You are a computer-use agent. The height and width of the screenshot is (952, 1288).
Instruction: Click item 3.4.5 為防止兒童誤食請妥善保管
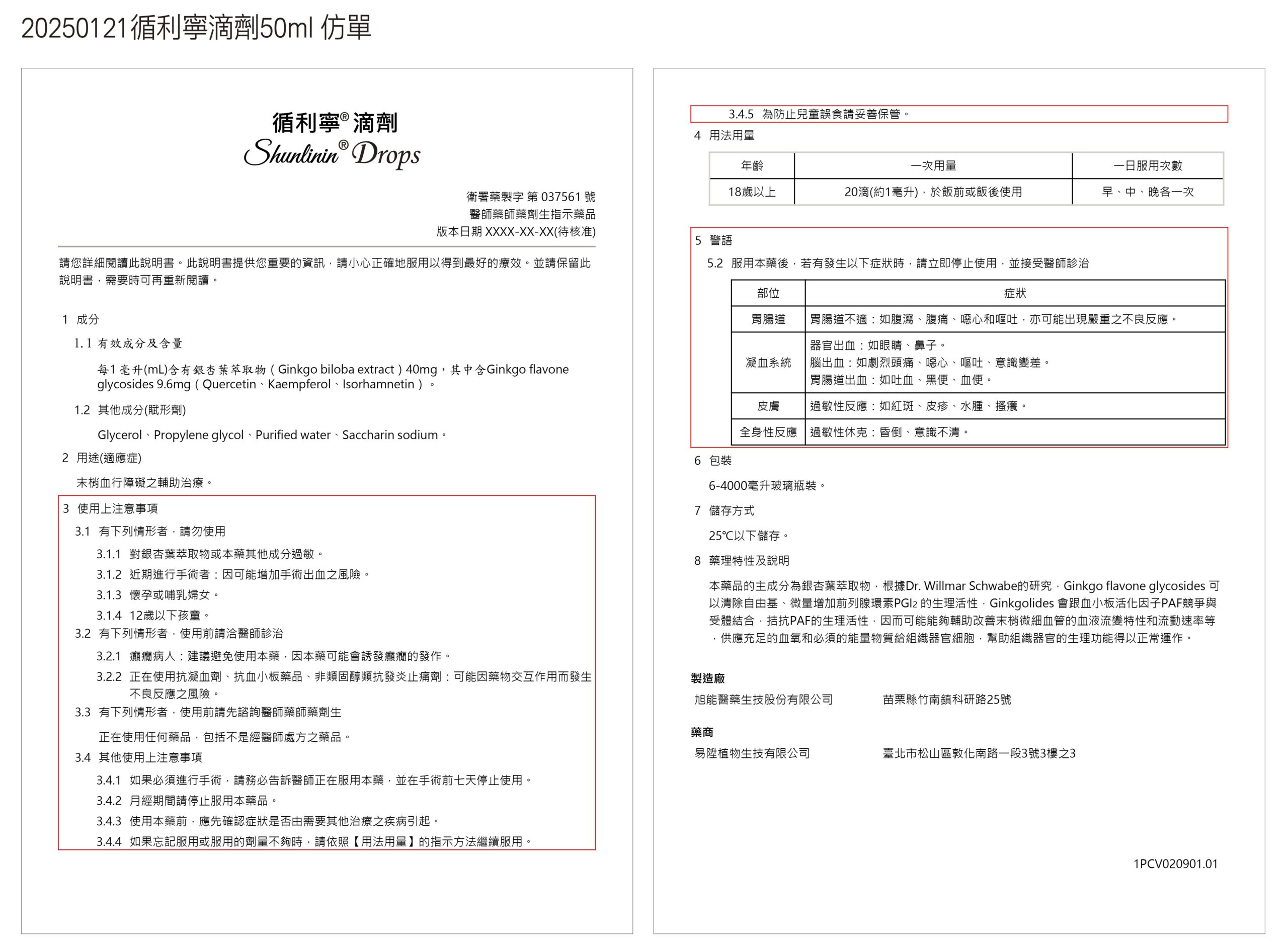pyautogui.click(x=819, y=114)
